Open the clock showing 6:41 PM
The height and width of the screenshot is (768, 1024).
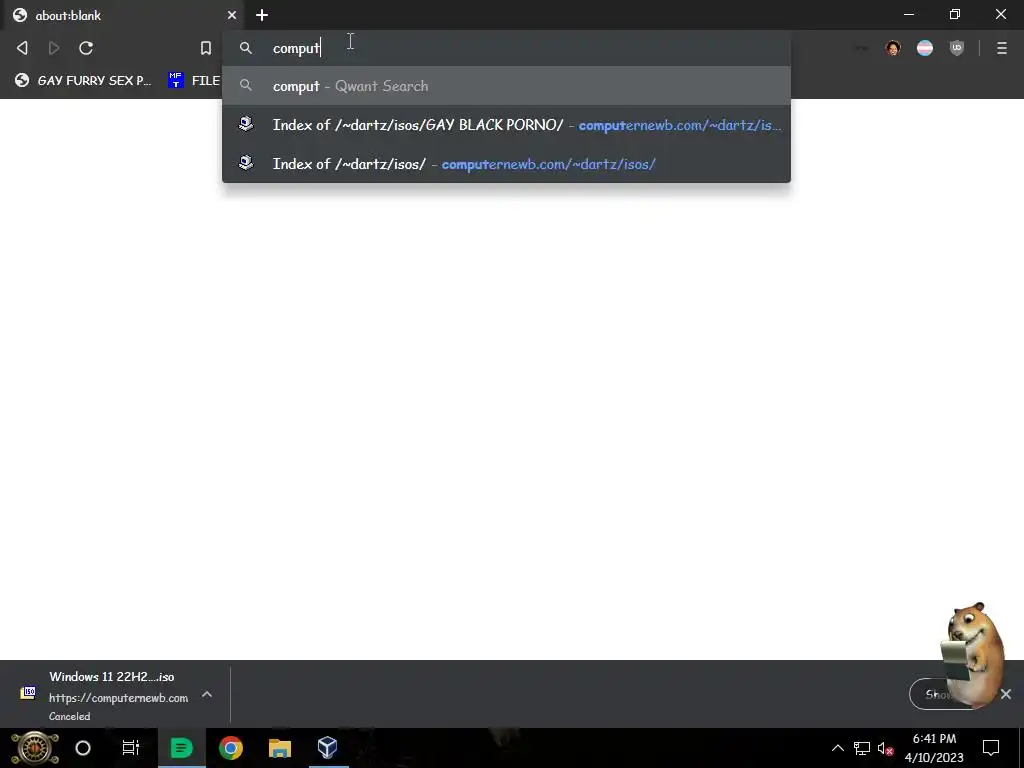pyautogui.click(x=934, y=748)
